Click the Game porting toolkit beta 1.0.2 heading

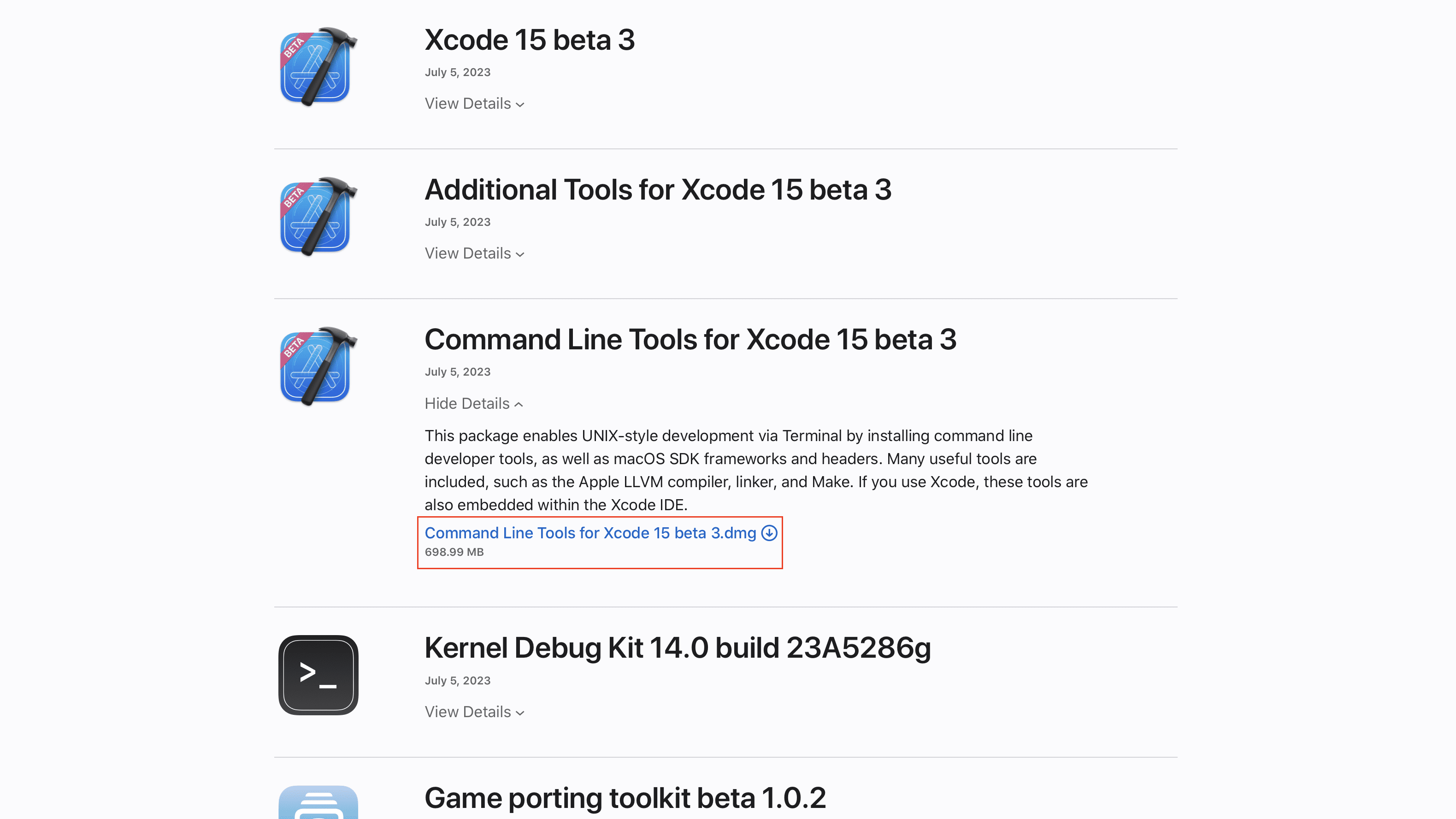coord(625,798)
